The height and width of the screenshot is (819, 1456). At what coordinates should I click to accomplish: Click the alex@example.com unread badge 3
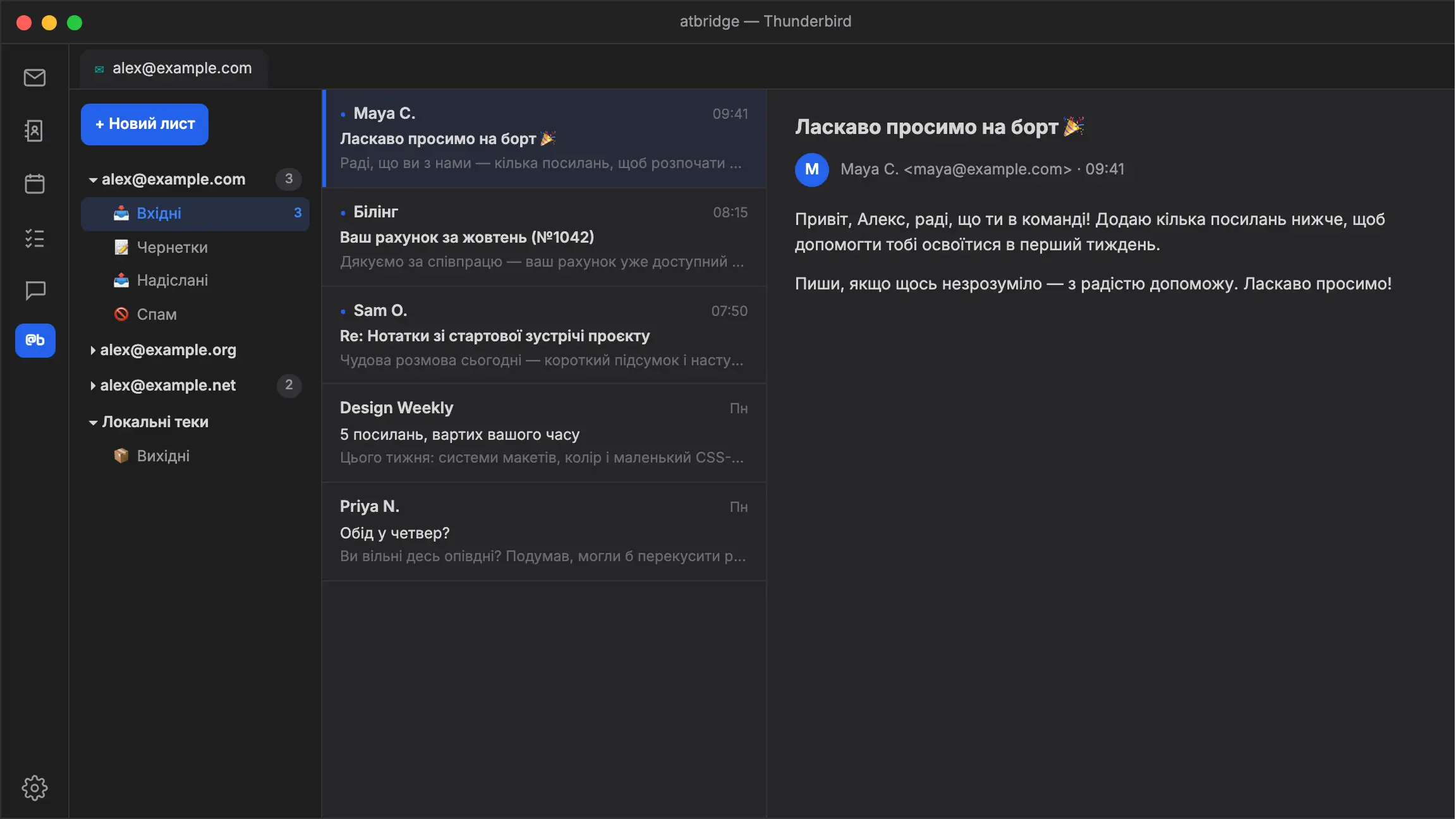click(x=289, y=179)
